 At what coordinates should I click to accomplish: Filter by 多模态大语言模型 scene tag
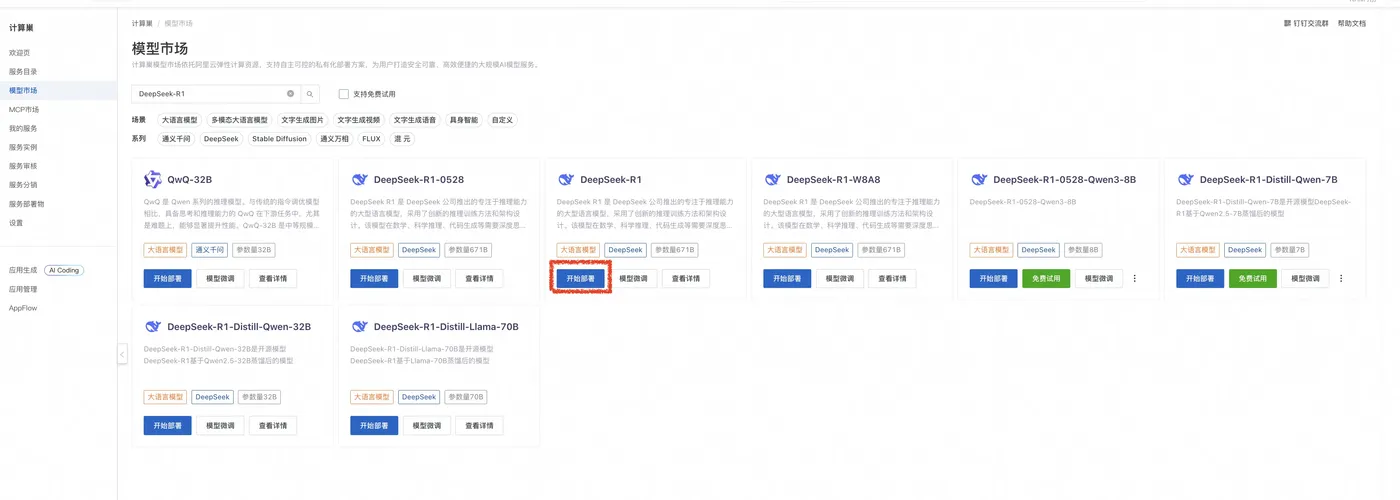tap(239, 120)
